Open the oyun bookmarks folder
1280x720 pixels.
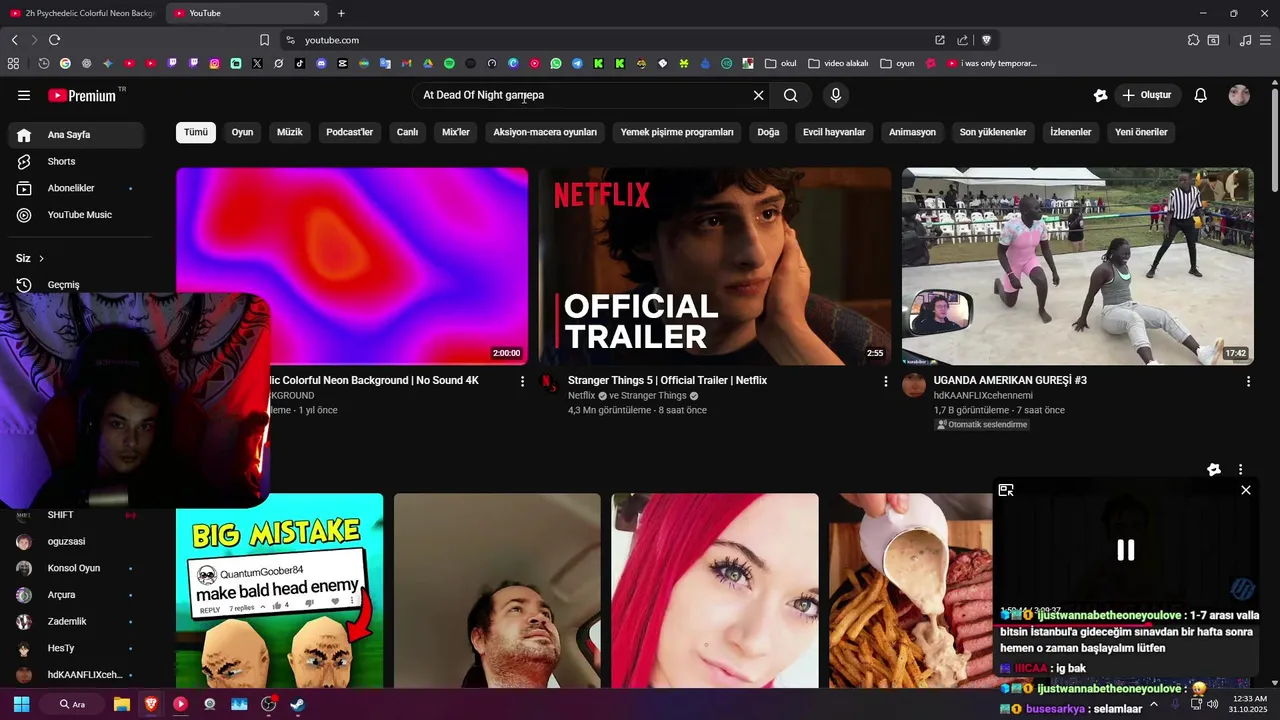(897, 63)
